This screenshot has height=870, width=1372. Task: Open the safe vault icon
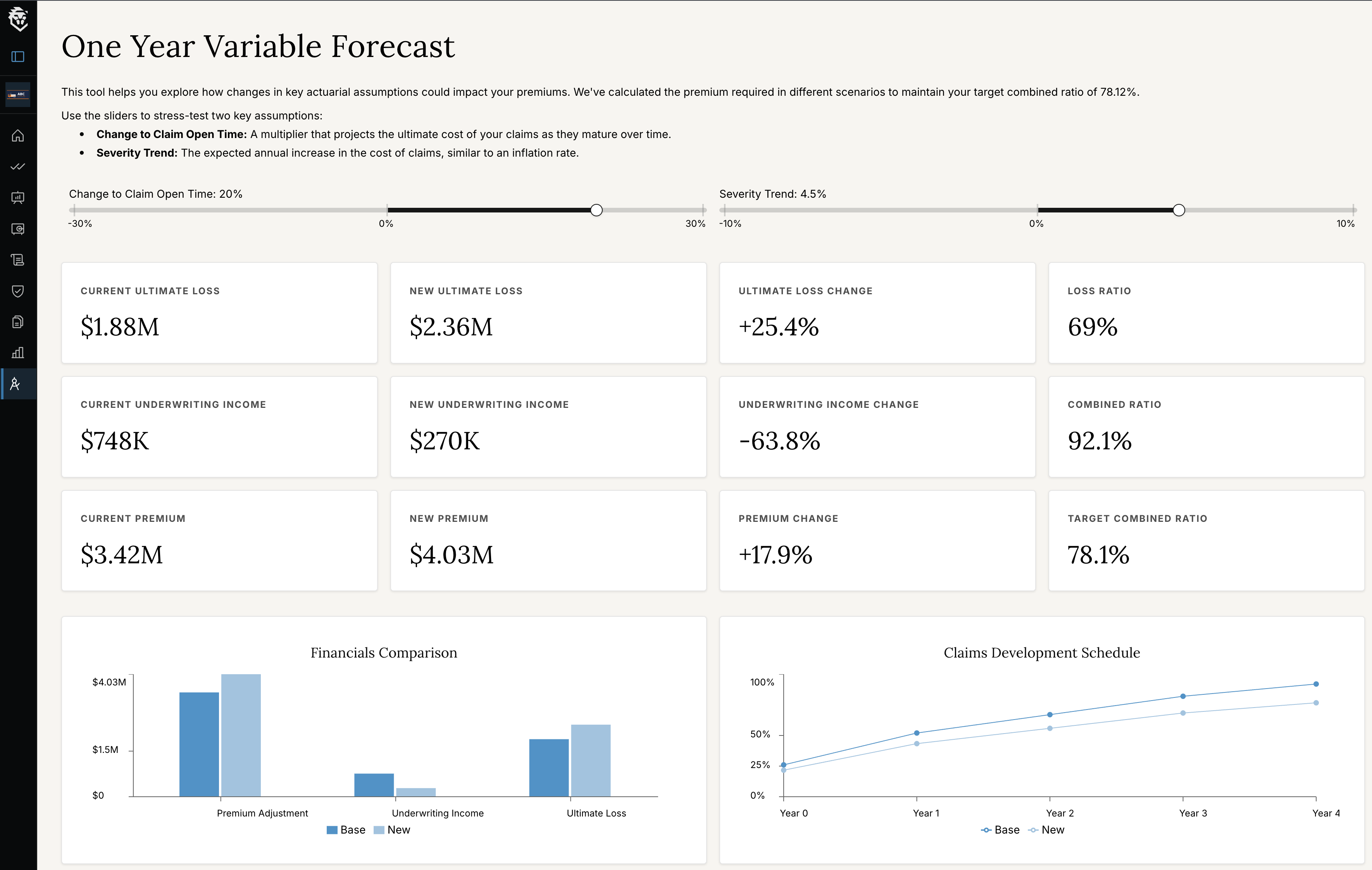(x=18, y=229)
